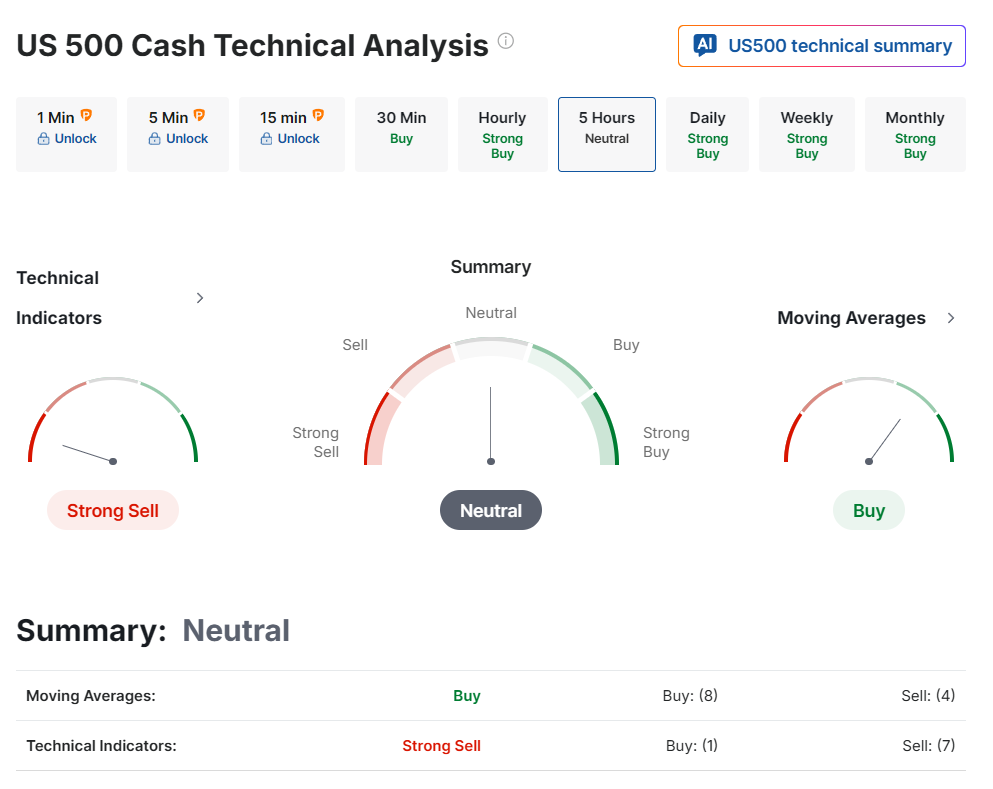Click the green 'Buy' value in Moving Averages row
Image resolution: width=993 pixels, height=789 pixels.
pyautogui.click(x=467, y=696)
